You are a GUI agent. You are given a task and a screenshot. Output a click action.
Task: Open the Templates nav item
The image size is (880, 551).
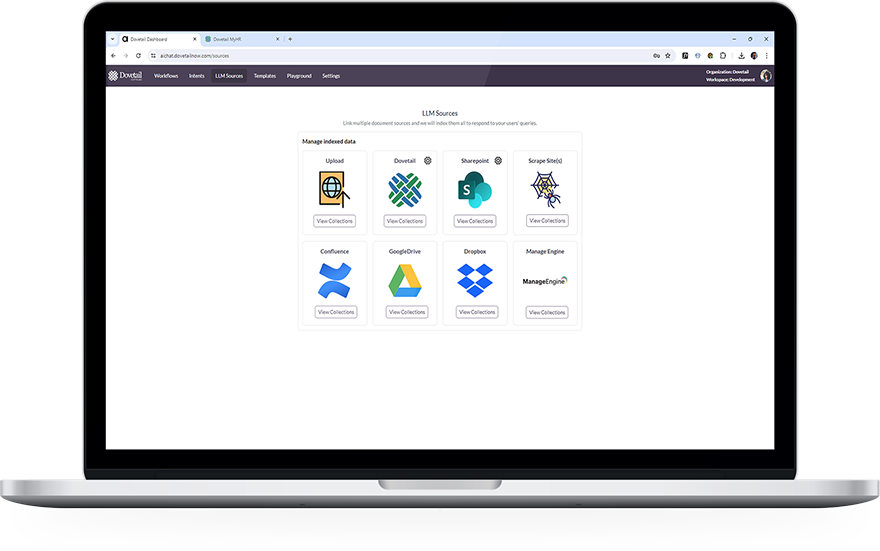pos(265,76)
